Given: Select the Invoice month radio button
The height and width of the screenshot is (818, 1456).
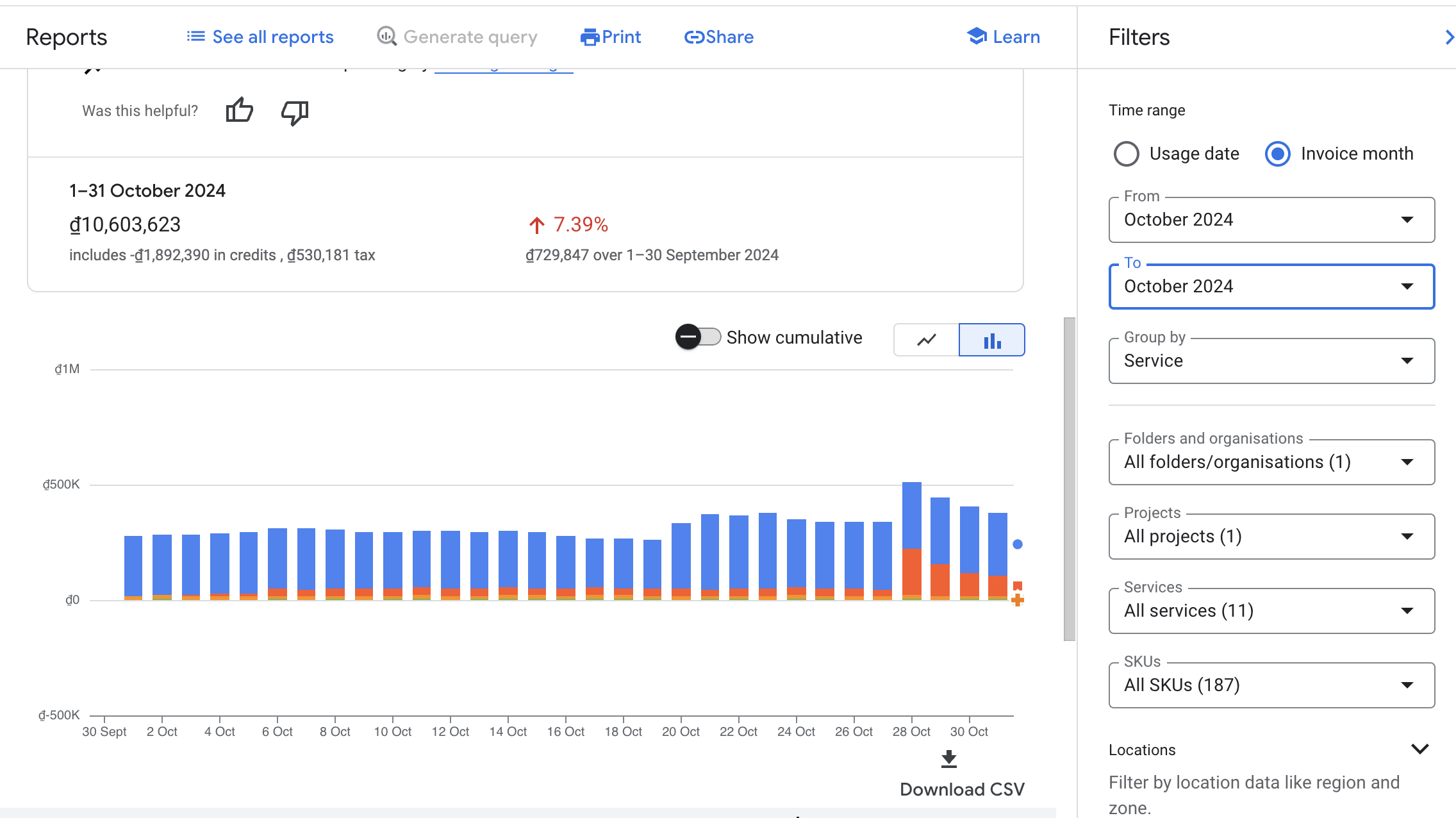Looking at the screenshot, I should (1278, 154).
